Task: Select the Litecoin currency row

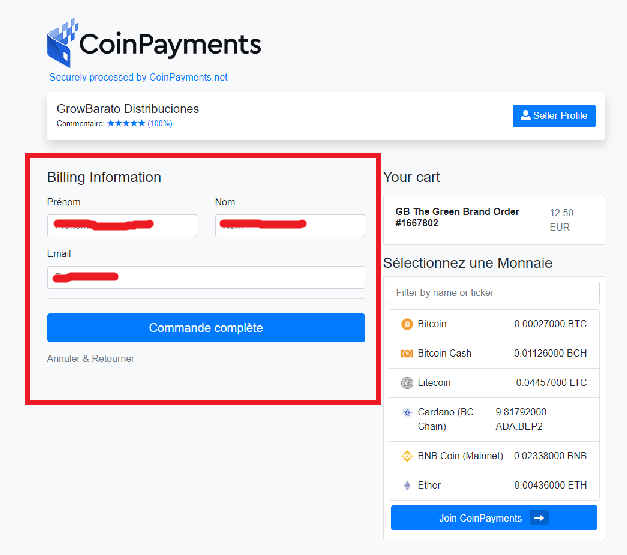Action: pos(494,383)
